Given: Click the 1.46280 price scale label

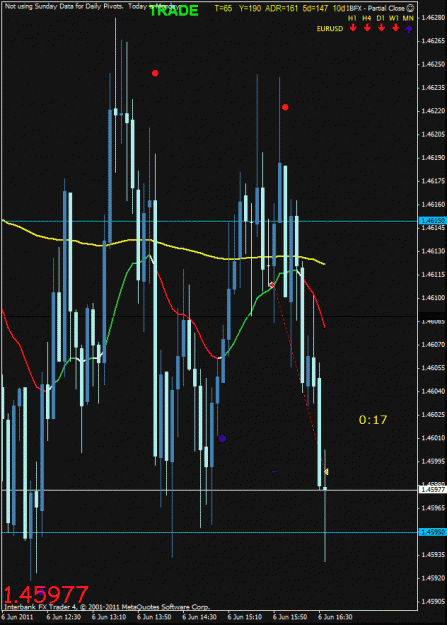Looking at the screenshot, I should click(433, 18).
